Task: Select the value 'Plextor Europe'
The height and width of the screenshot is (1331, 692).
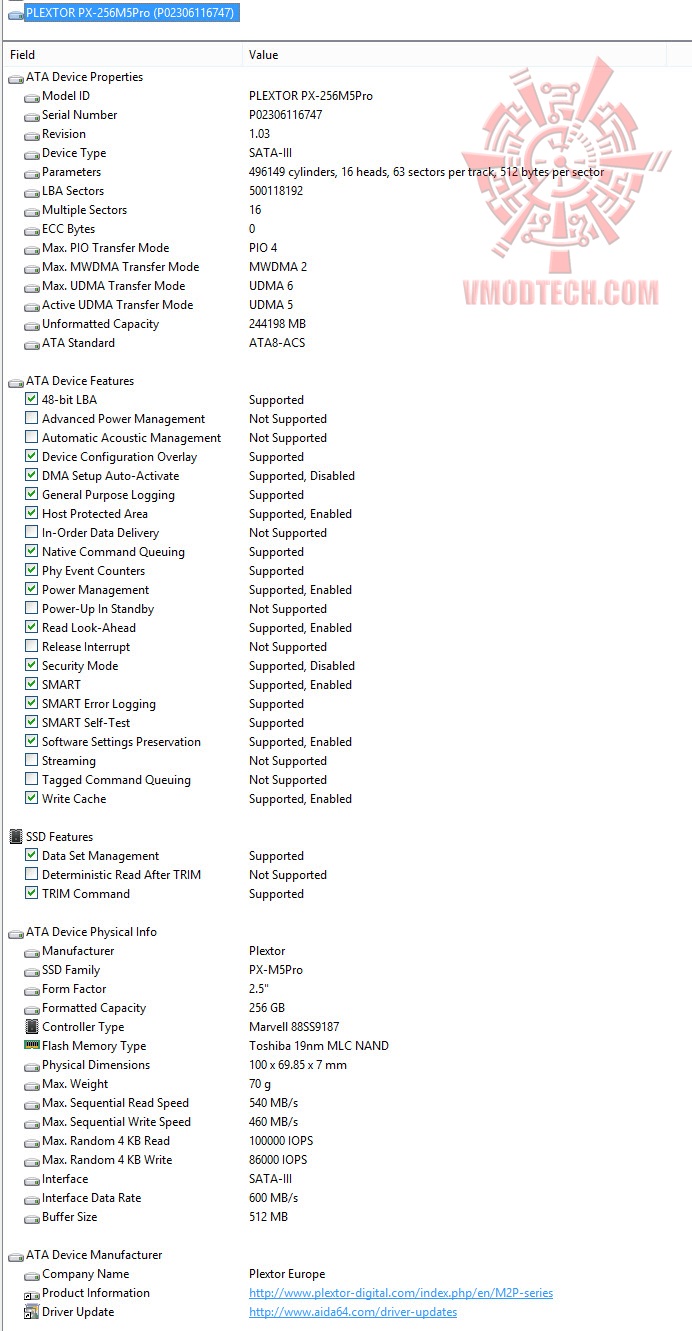Action: 287,1274
